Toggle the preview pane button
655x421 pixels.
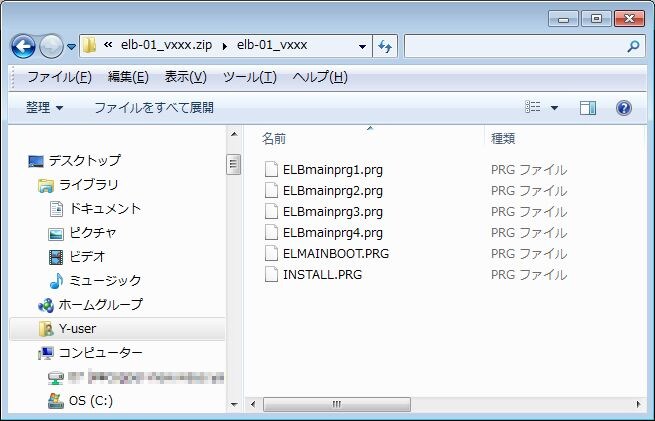click(x=588, y=107)
